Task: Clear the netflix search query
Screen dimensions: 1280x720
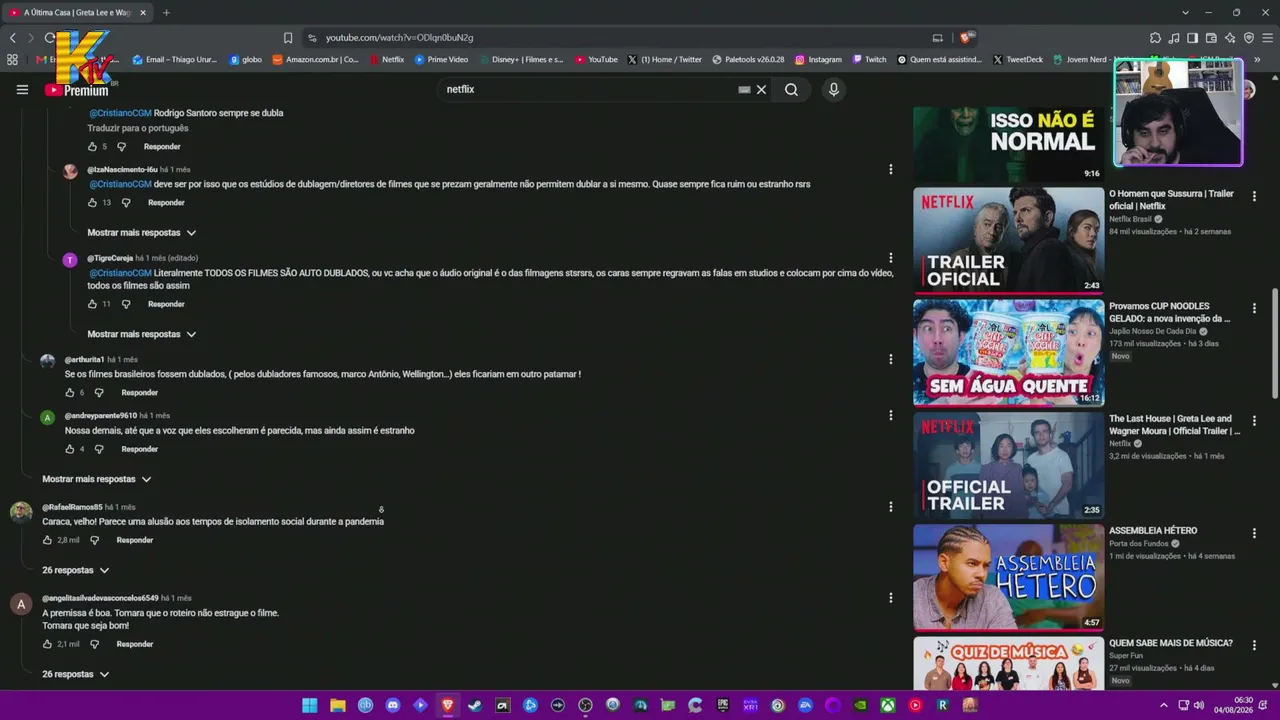Action: tap(761, 89)
